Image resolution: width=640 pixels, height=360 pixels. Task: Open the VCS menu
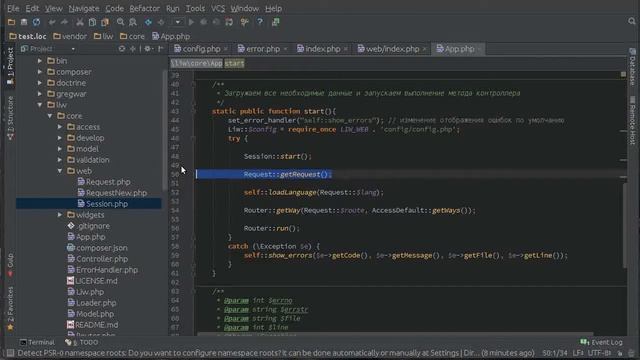218,8
